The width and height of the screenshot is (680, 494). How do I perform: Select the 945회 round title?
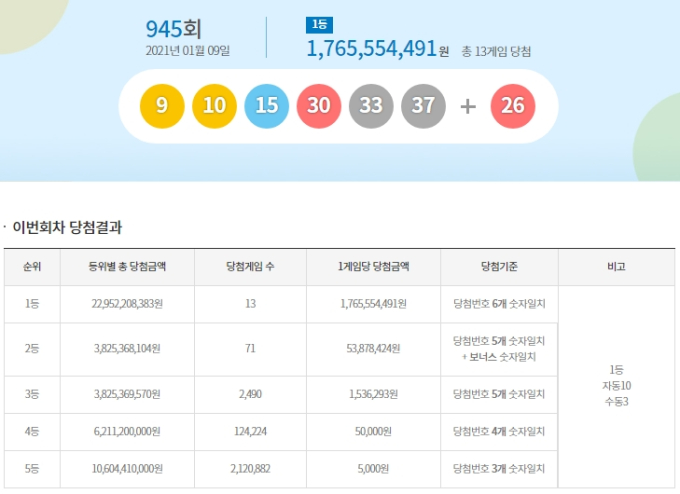[173, 29]
